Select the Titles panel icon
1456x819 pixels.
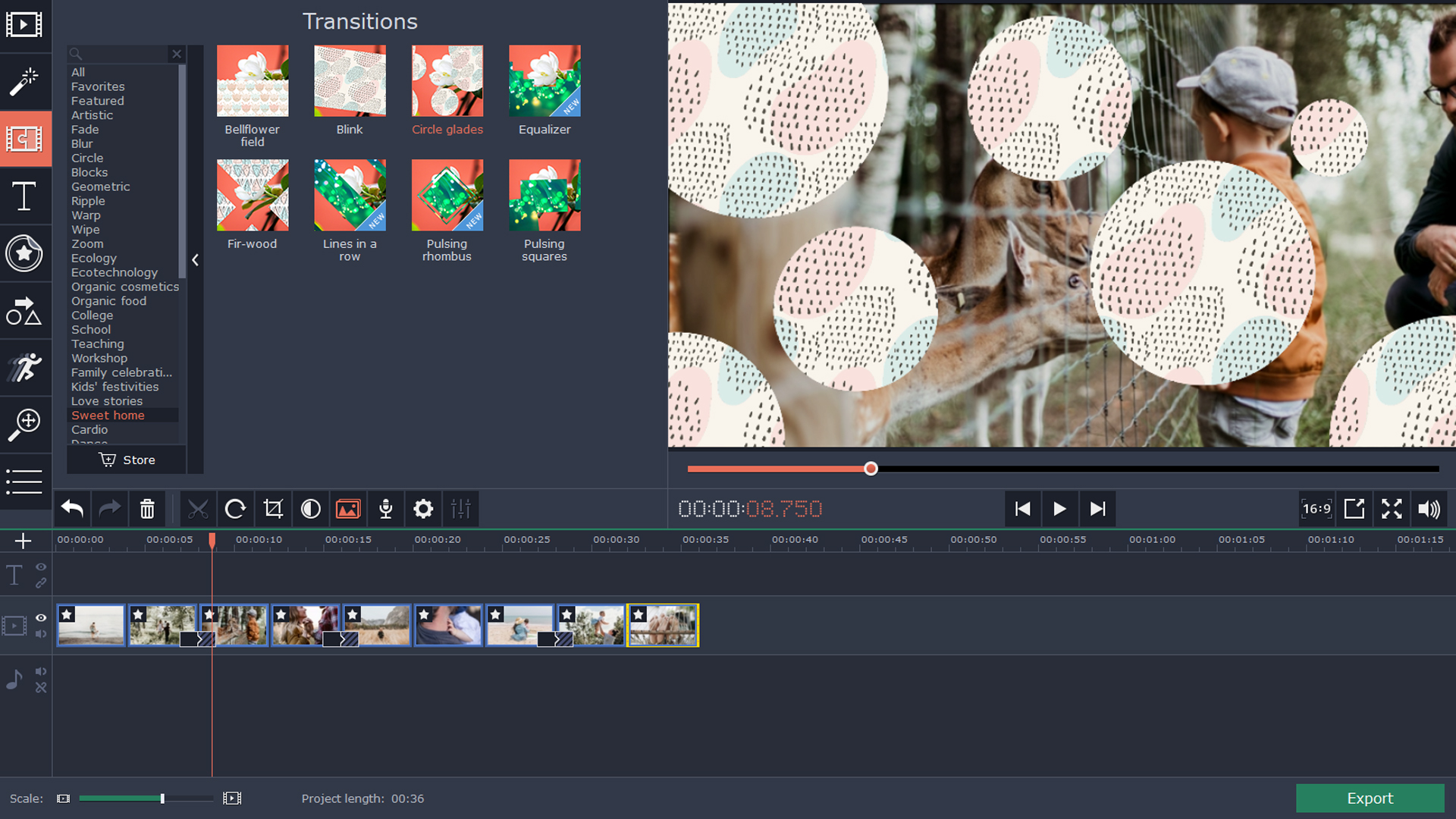point(25,196)
